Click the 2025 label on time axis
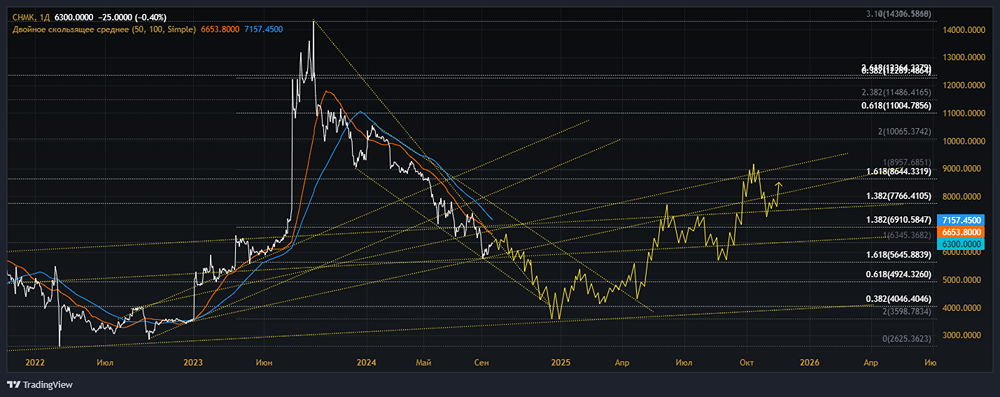 (x=560, y=362)
